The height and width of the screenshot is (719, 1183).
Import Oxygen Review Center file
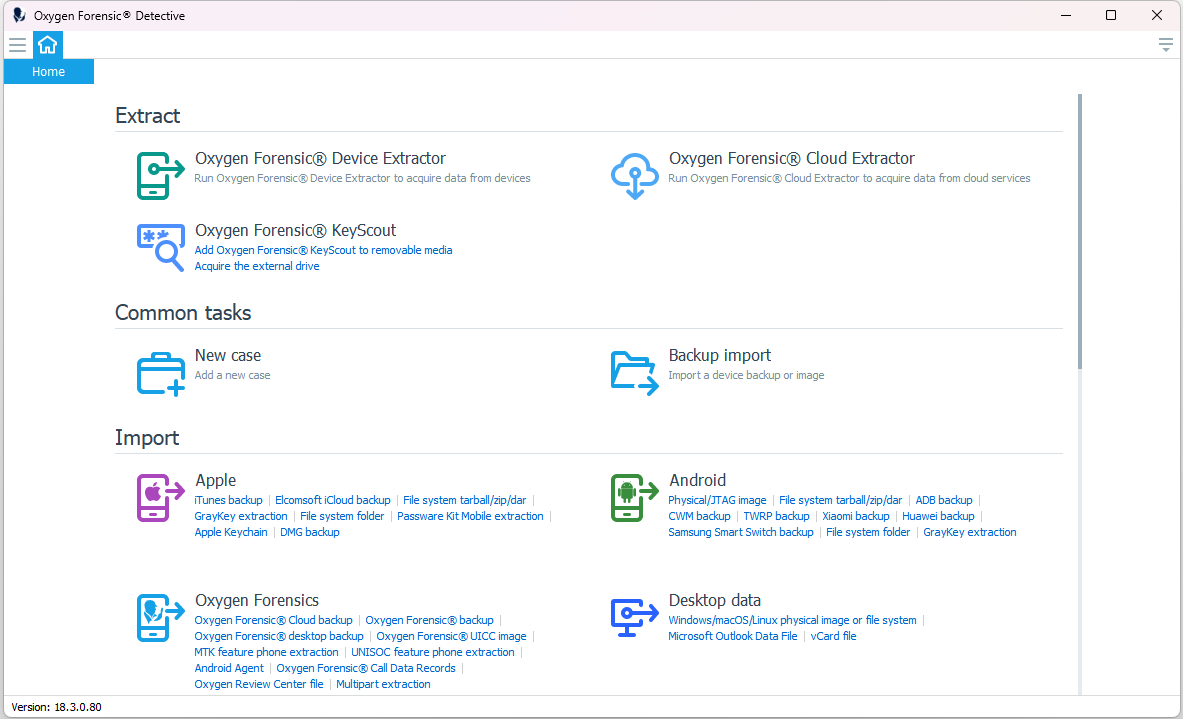click(x=259, y=684)
